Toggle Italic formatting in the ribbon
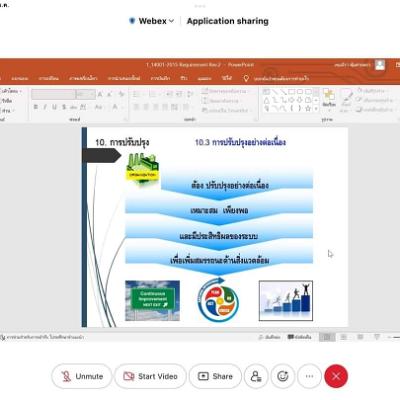The width and height of the screenshot is (400, 400). tap(45, 107)
